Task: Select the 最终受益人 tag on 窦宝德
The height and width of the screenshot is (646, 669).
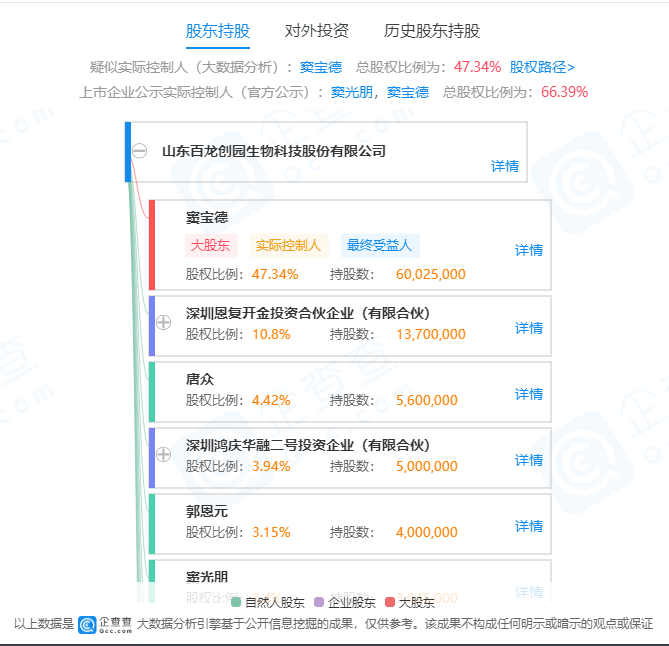Action: tap(380, 245)
